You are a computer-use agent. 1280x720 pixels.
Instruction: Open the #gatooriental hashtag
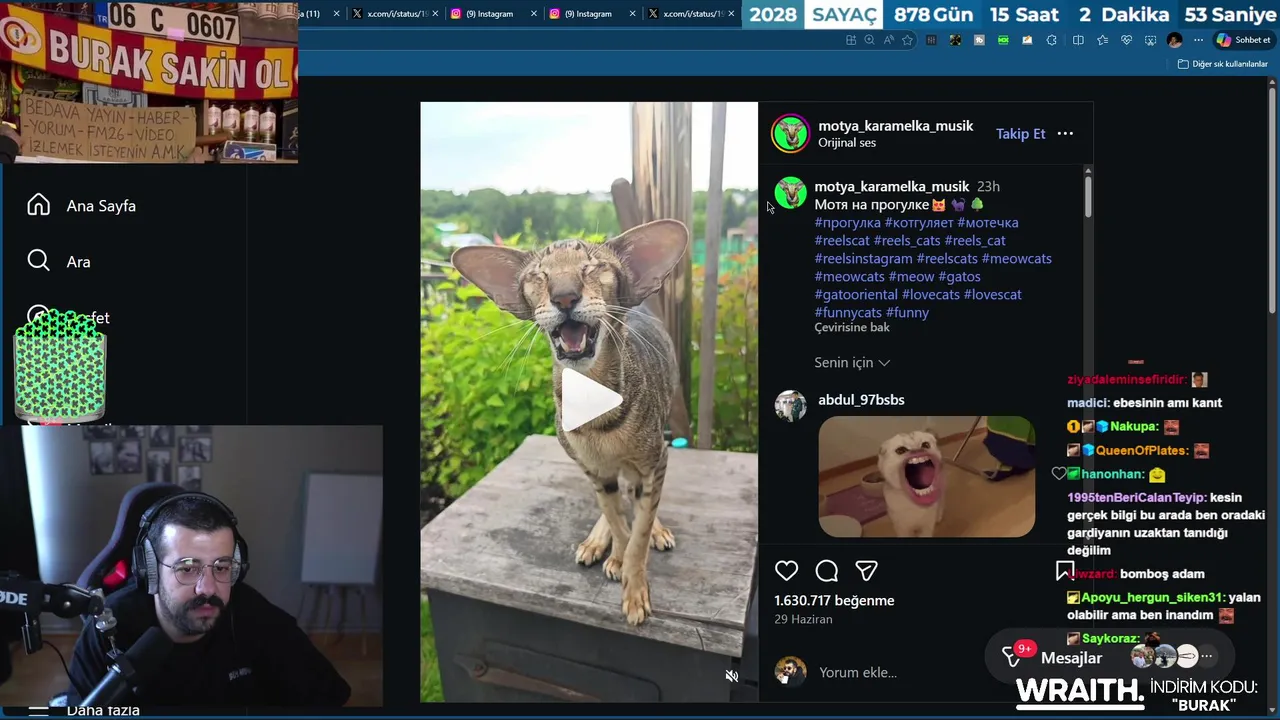(856, 295)
